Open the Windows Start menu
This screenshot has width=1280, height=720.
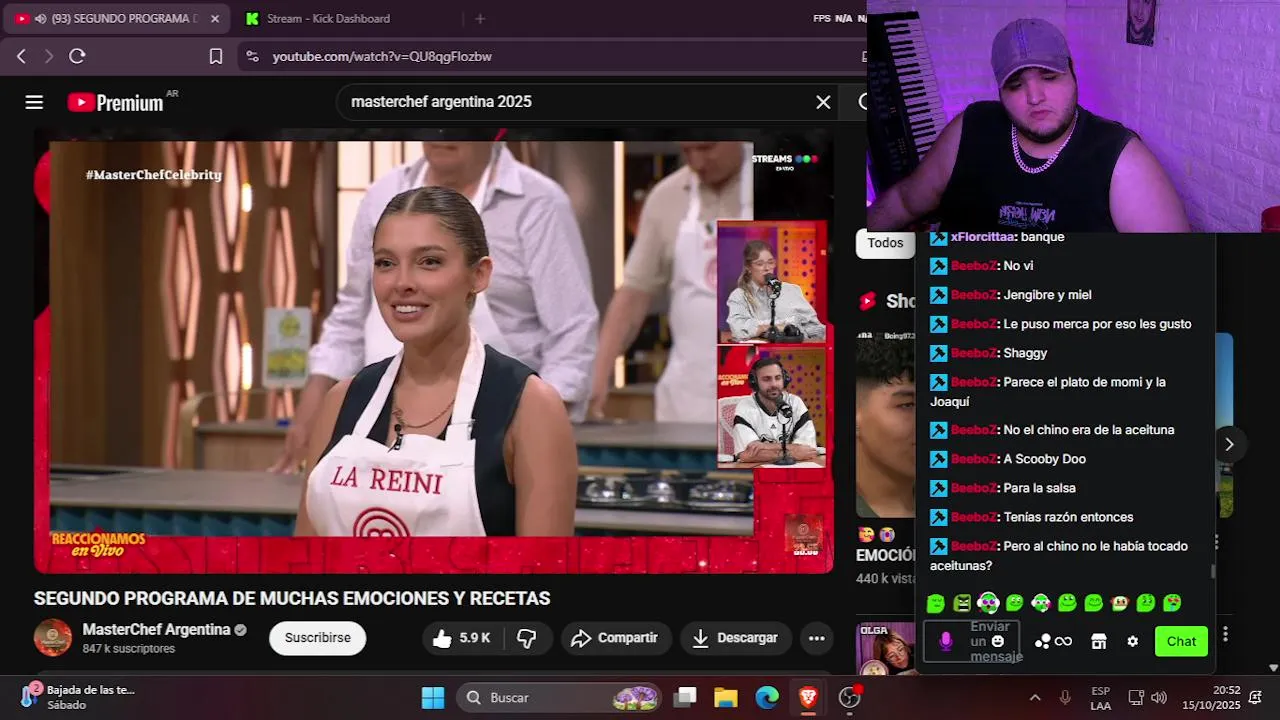pyautogui.click(x=433, y=697)
